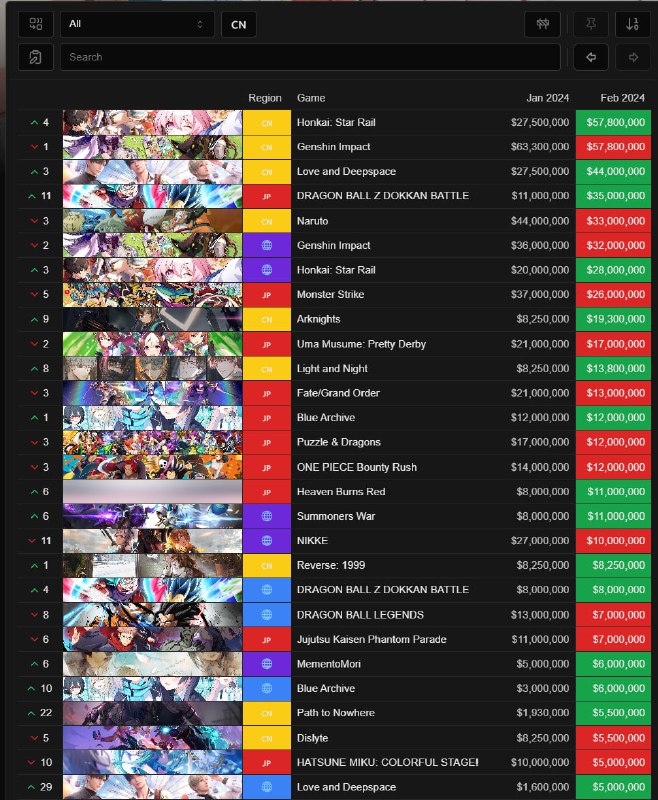658x800 pixels.
Task: Click the pin icon in toolbar
Action: click(x=592, y=24)
